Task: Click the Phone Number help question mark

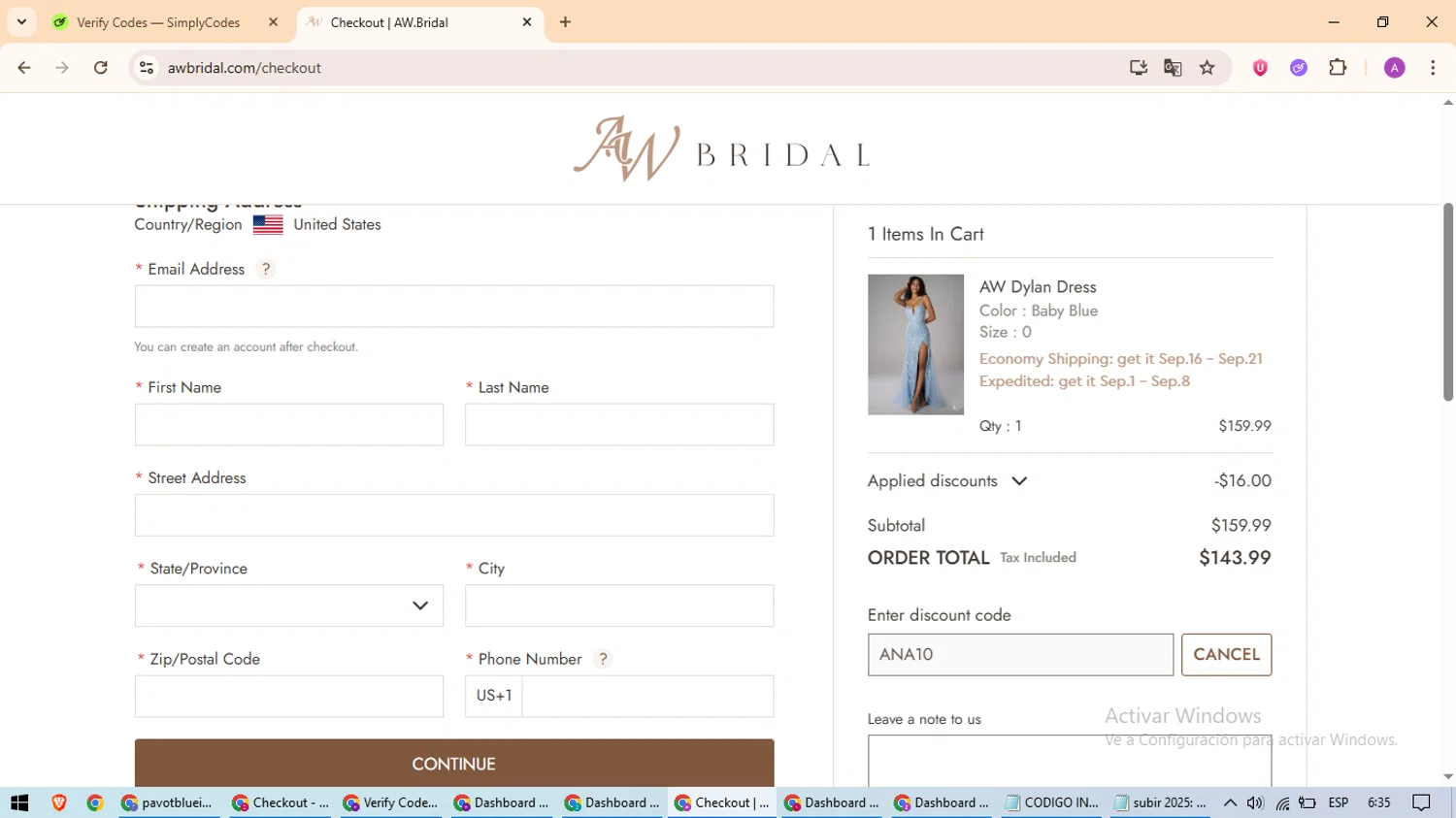Action: (x=603, y=659)
